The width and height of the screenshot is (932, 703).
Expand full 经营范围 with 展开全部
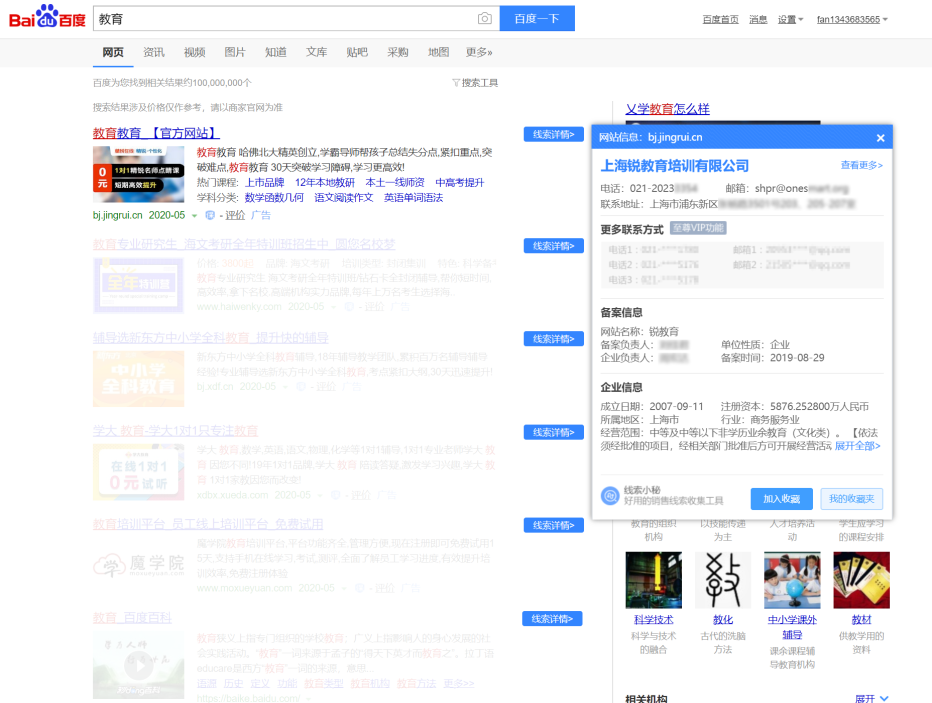pos(857,446)
